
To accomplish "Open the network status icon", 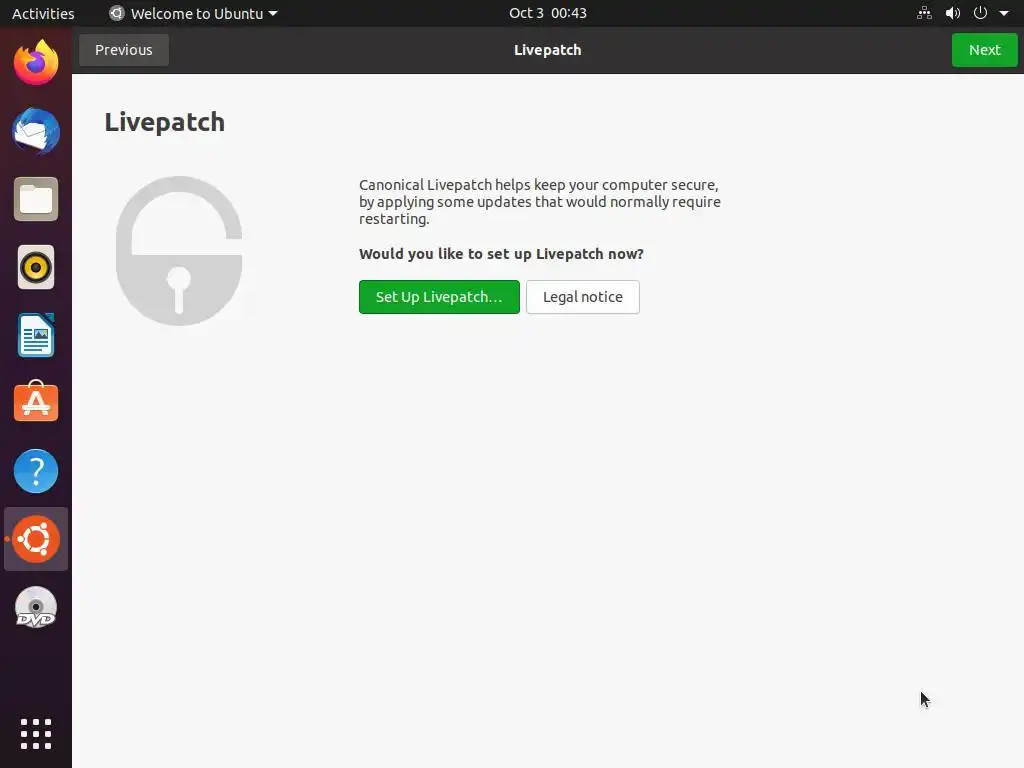I will pyautogui.click(x=925, y=13).
